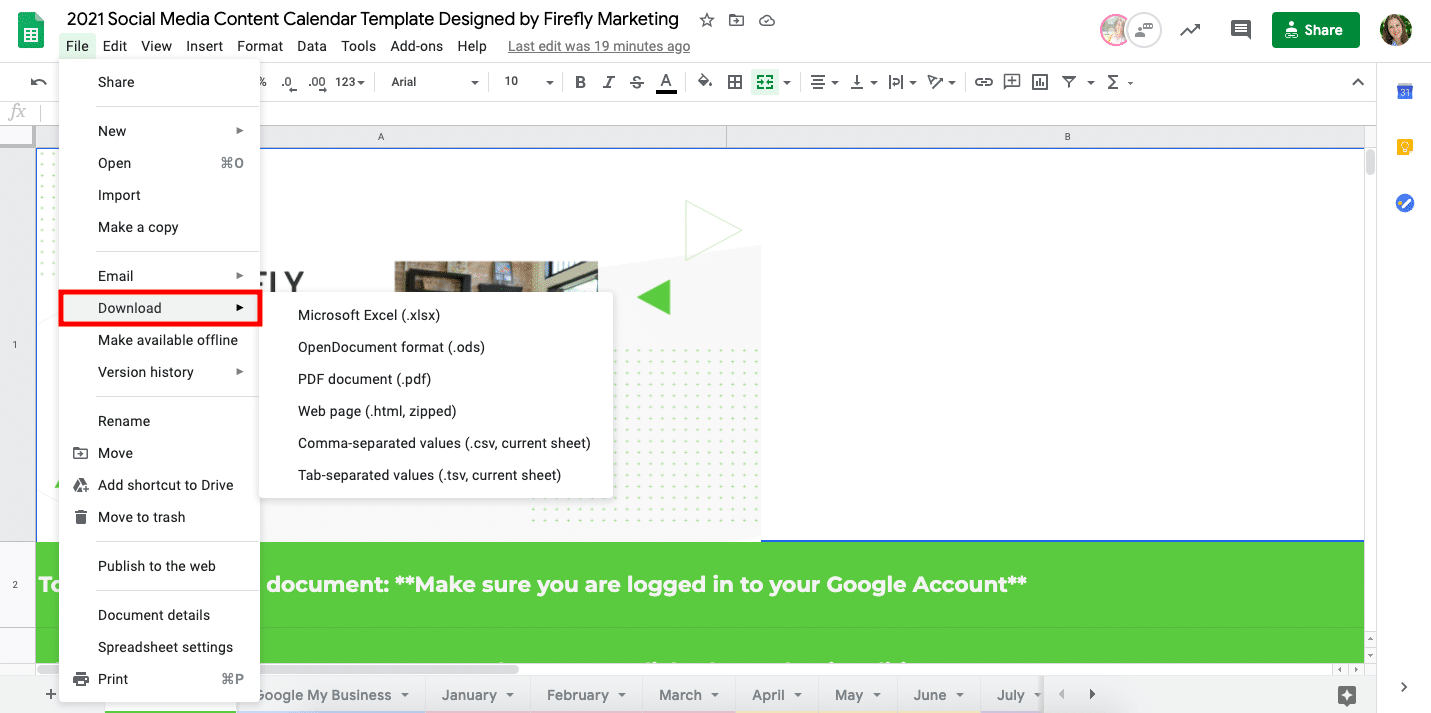Open the activity dashboard trend icon

point(1190,30)
